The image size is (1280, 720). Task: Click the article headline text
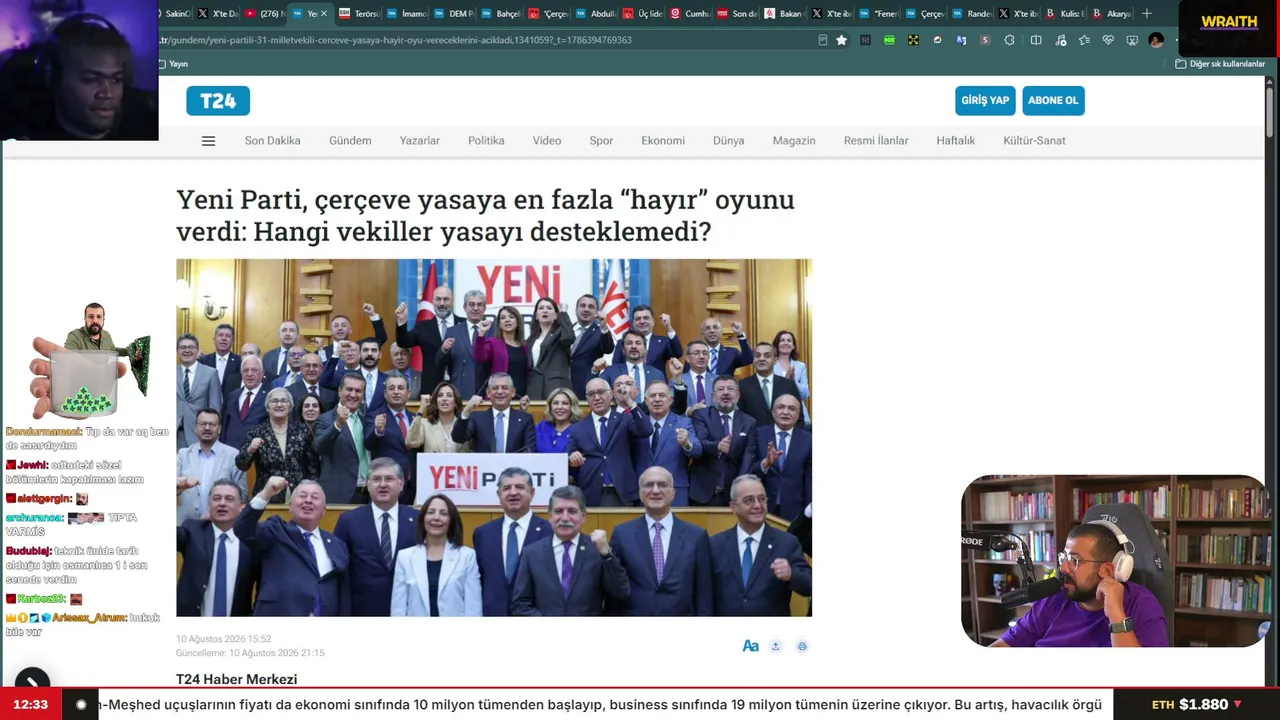[x=485, y=215]
